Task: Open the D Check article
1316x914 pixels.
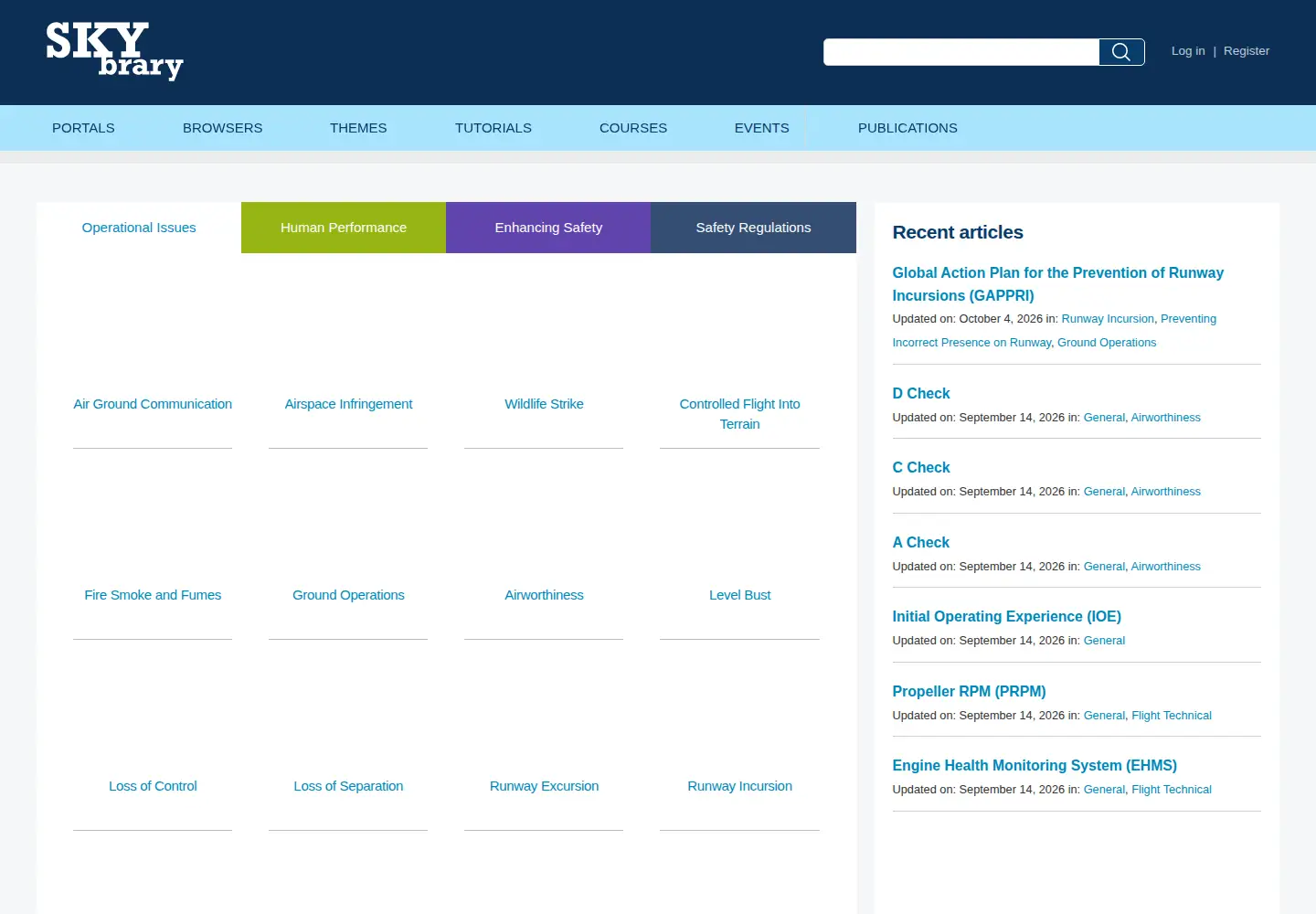Action: [921, 394]
